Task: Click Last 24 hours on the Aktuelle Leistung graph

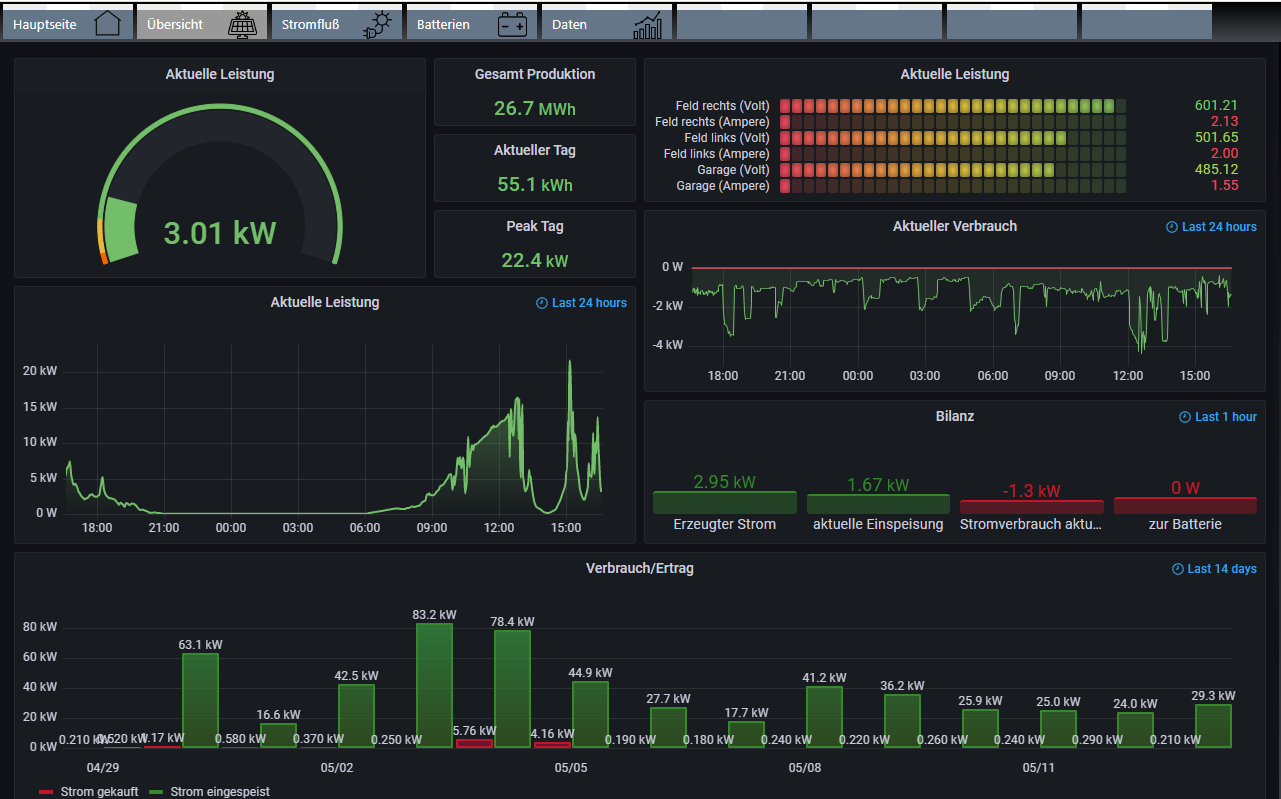Action: (x=589, y=303)
